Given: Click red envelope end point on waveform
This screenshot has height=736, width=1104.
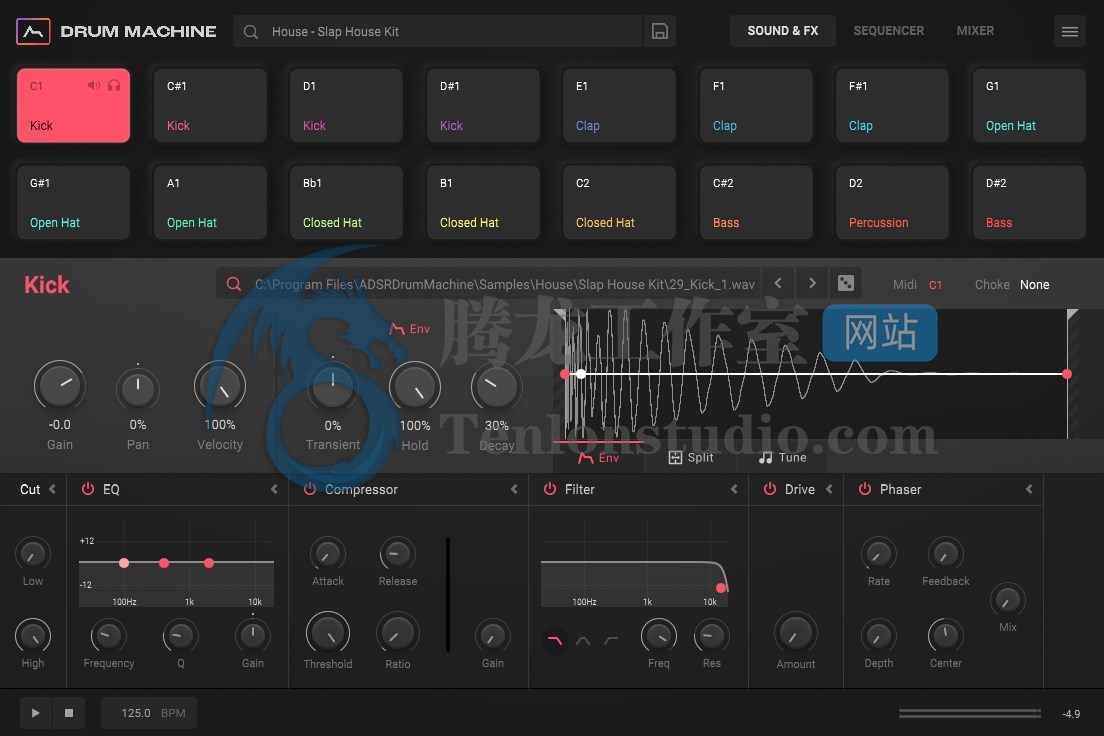Looking at the screenshot, I should coord(1067,374).
